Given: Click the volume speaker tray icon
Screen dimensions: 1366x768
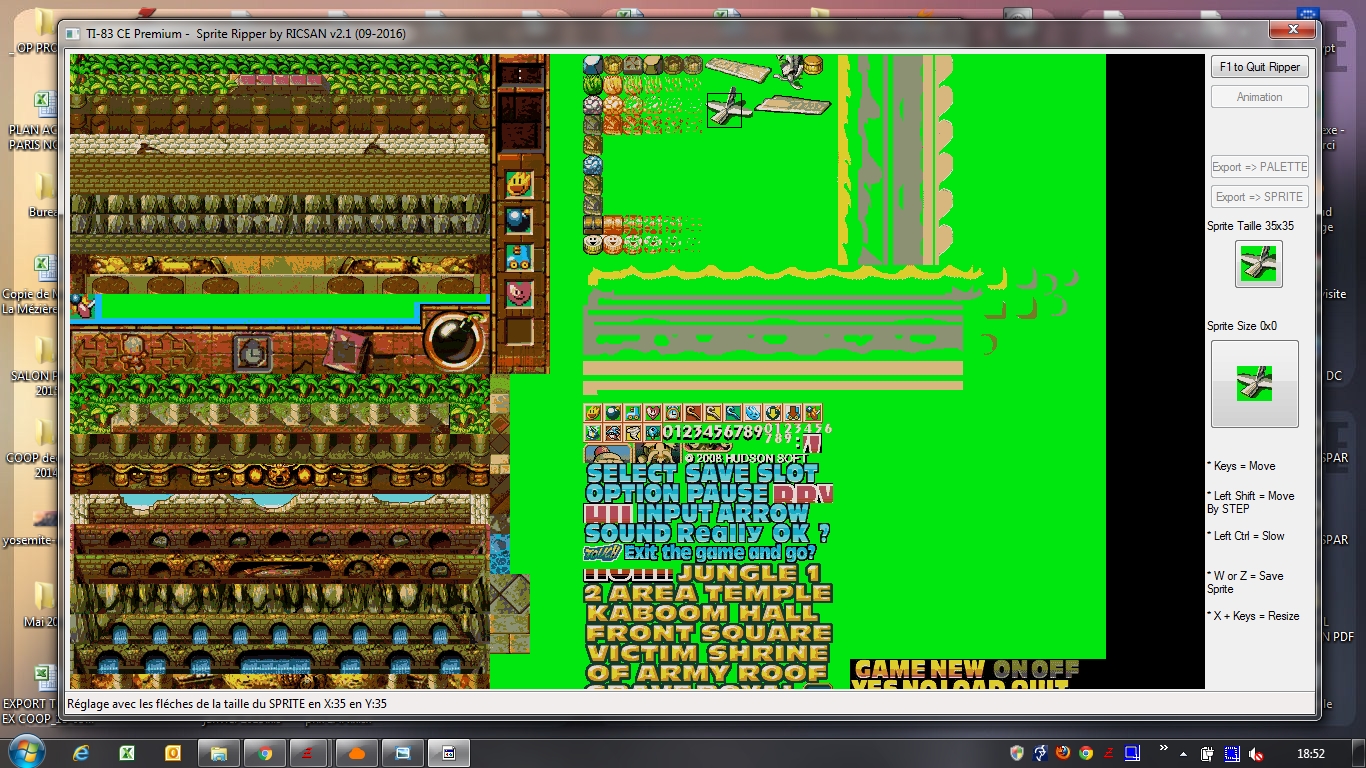Looking at the screenshot, I should point(1255,753).
